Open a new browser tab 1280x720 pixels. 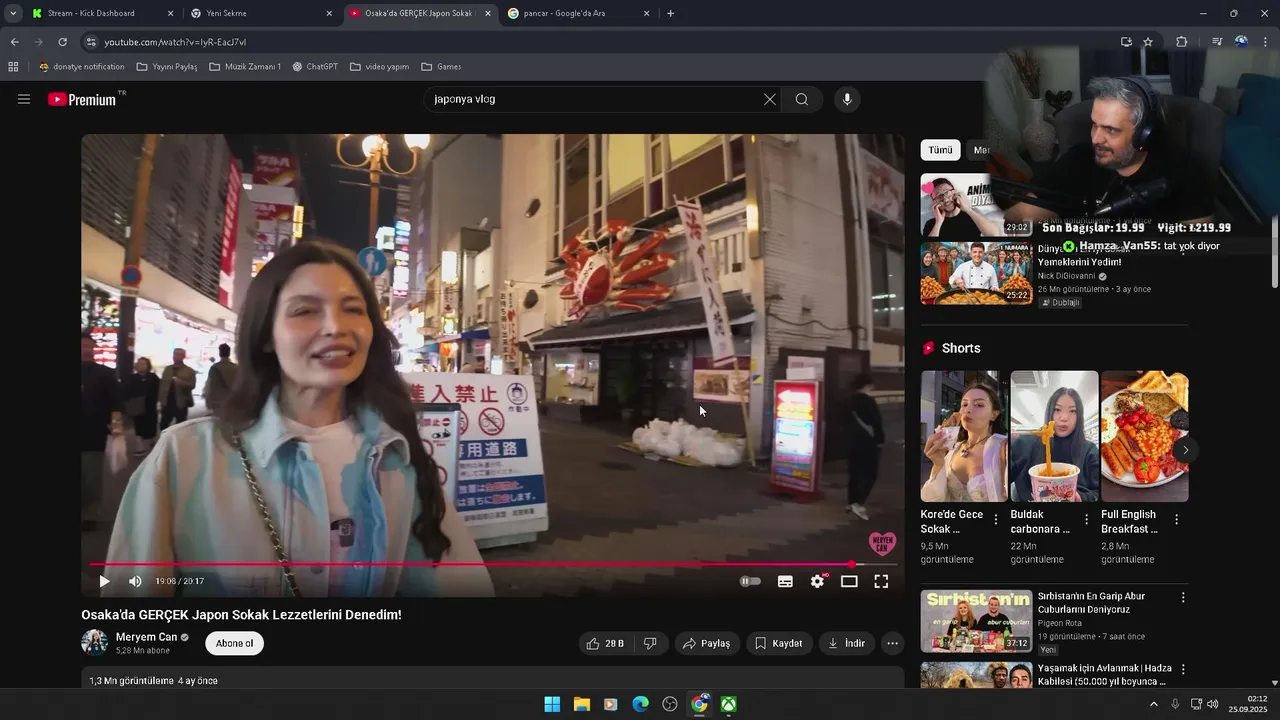670,13
